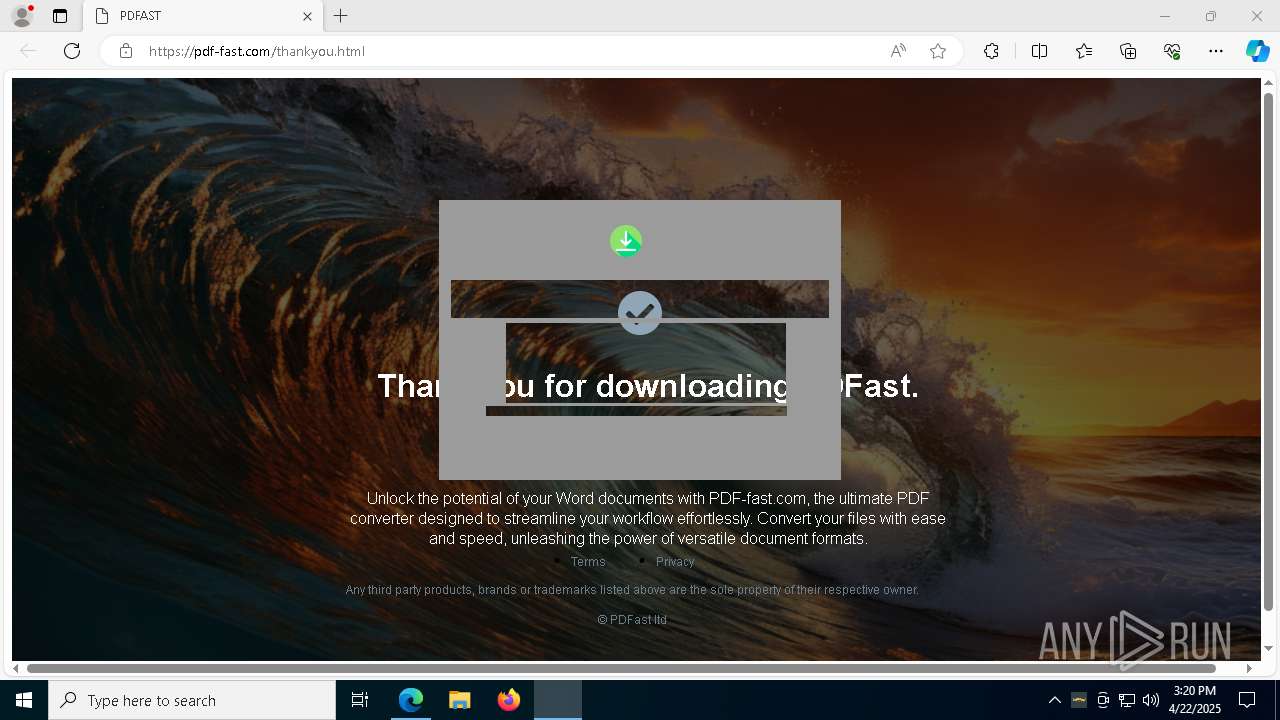
Task: Switch to Microsoft Edge in taskbar
Action: (x=411, y=700)
